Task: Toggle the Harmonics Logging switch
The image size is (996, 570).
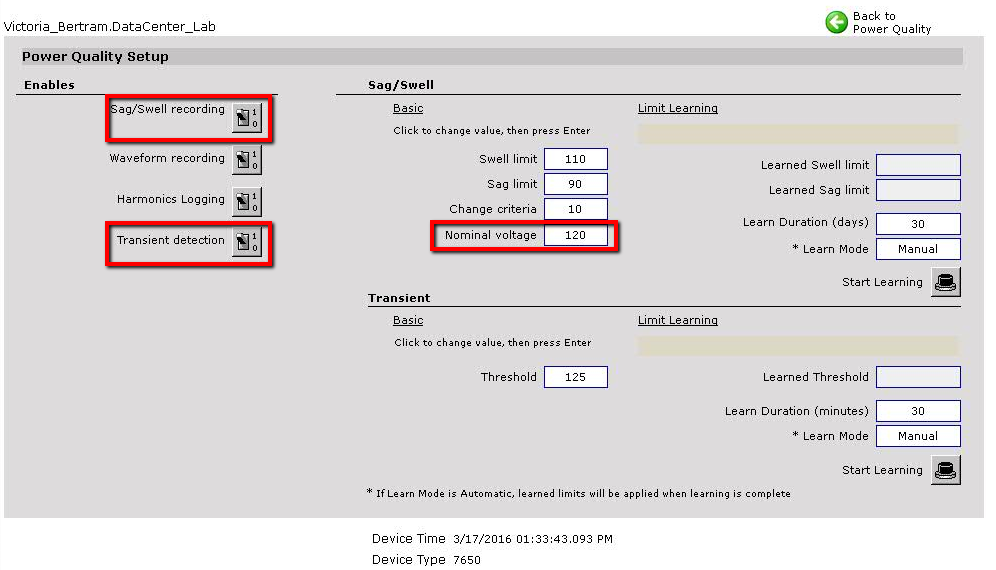Action: [246, 201]
